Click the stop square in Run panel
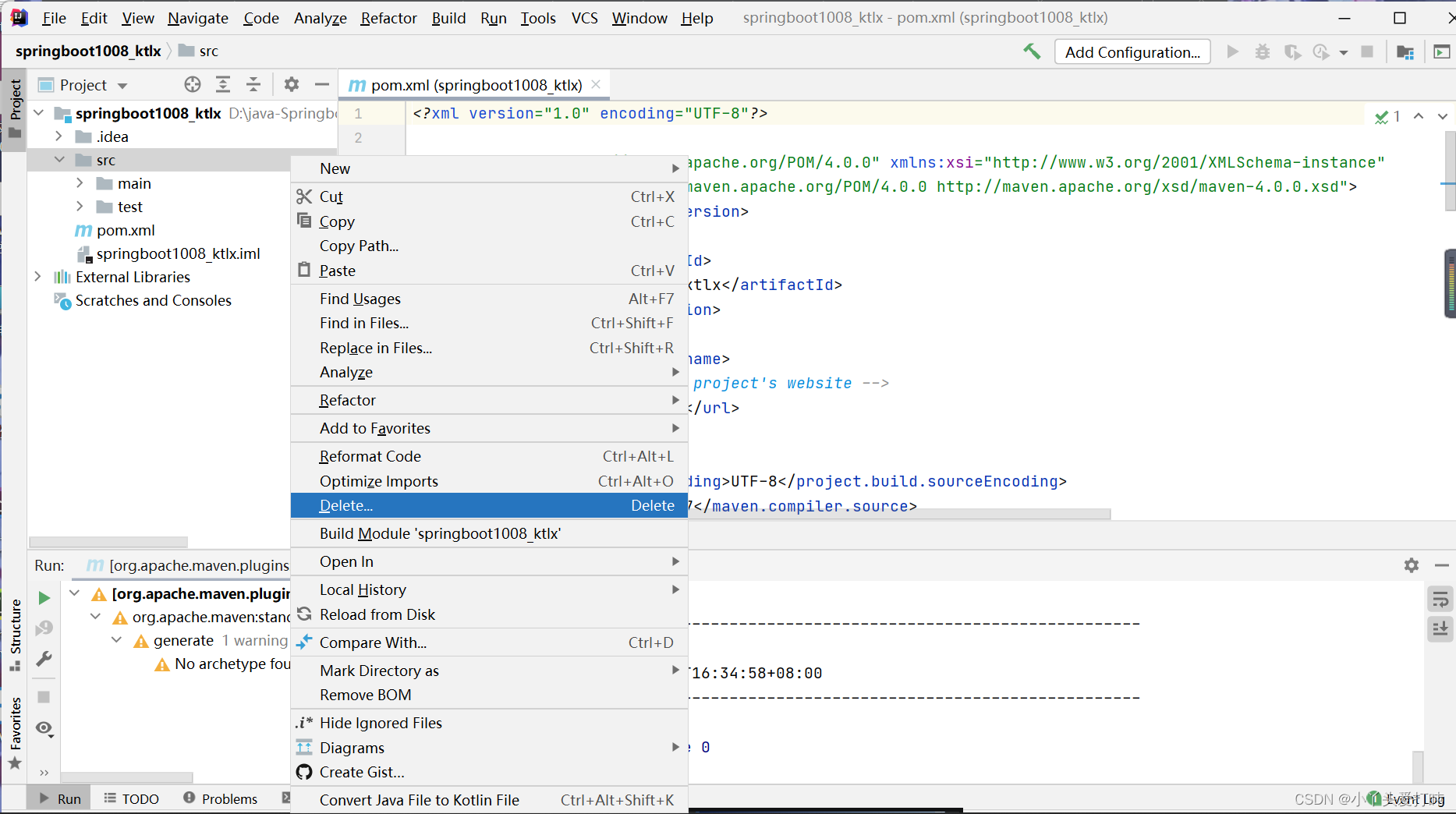 [44, 697]
